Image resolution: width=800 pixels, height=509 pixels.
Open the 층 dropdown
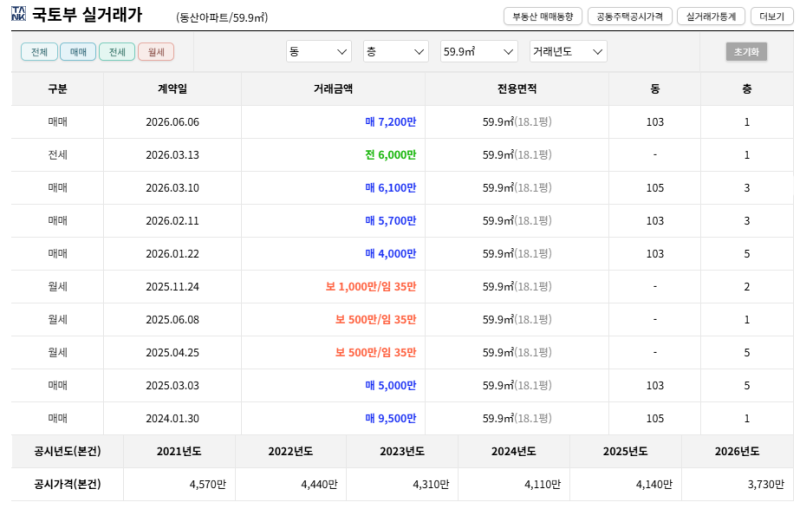pyautogui.click(x=396, y=52)
